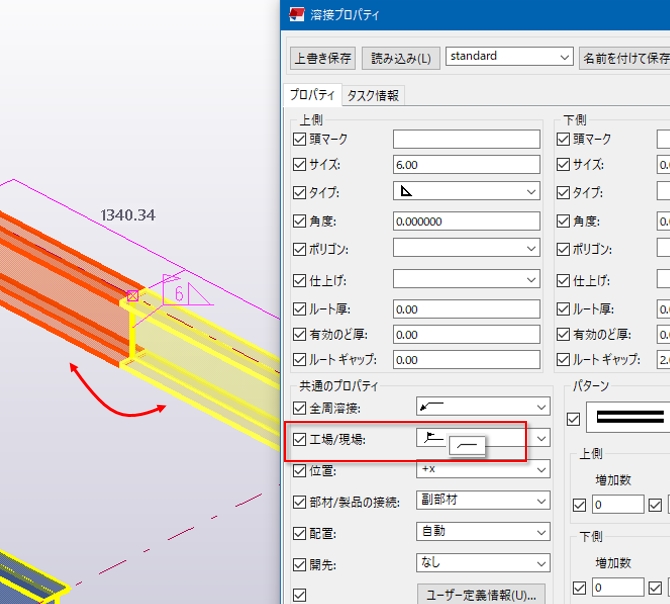Toggle 下側 ポリゴン checkbox

pos(563,249)
